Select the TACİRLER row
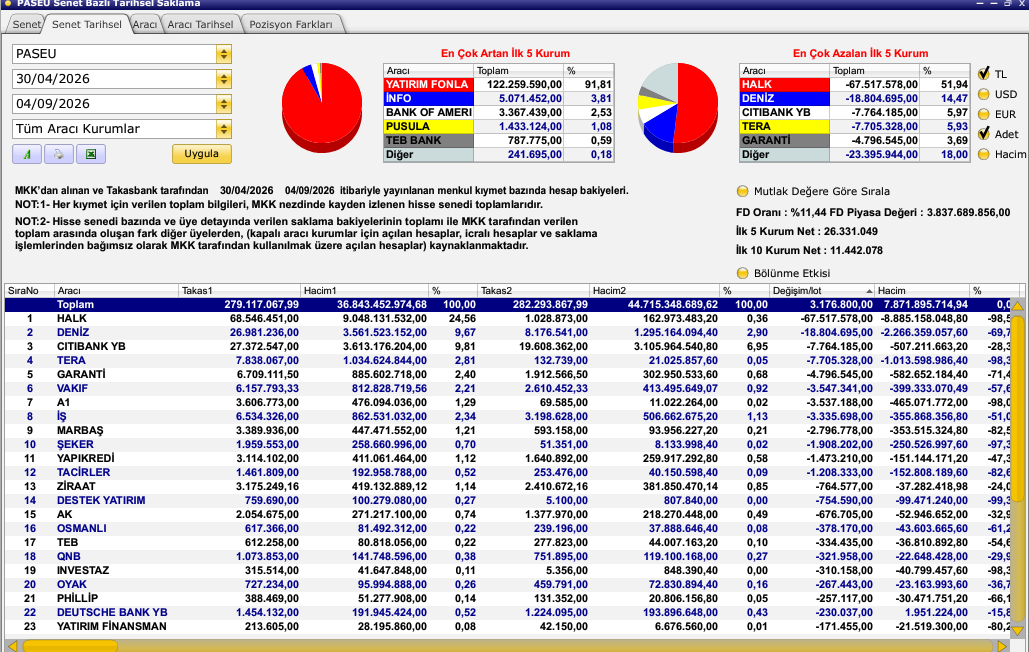 (x=509, y=472)
